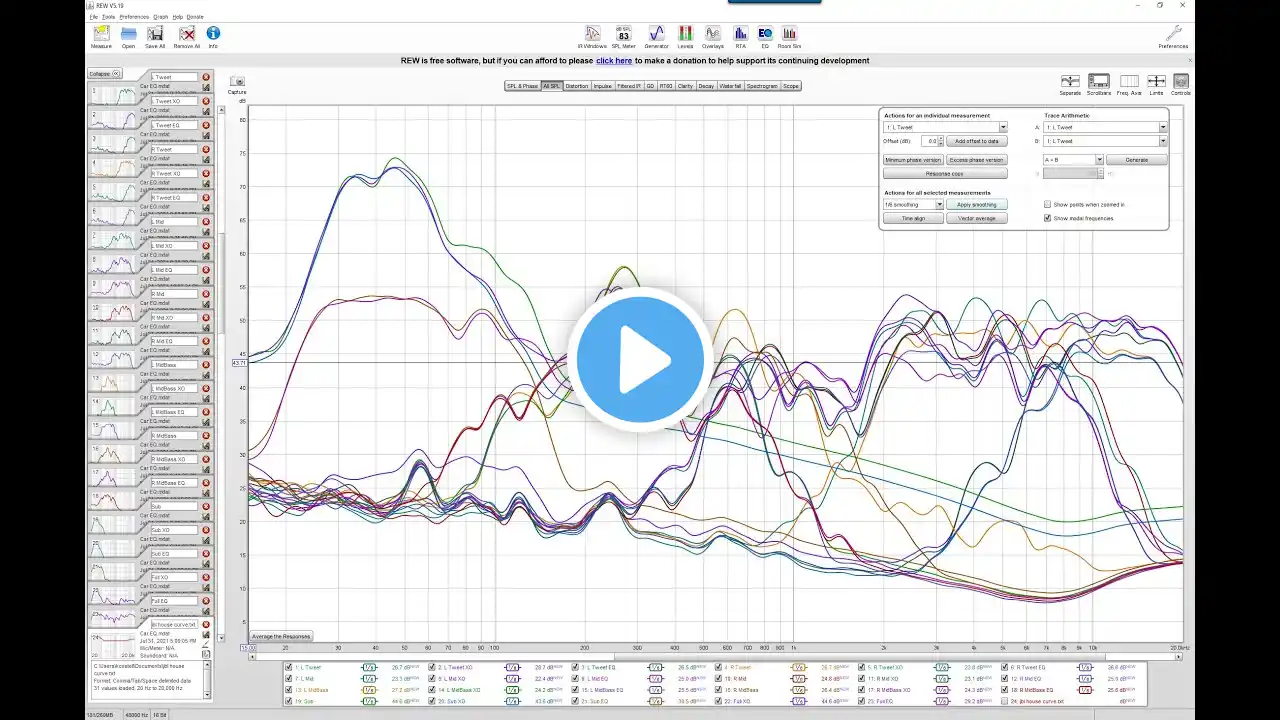Uncheck the 1: L Tweet trace checkbox

coord(289,667)
